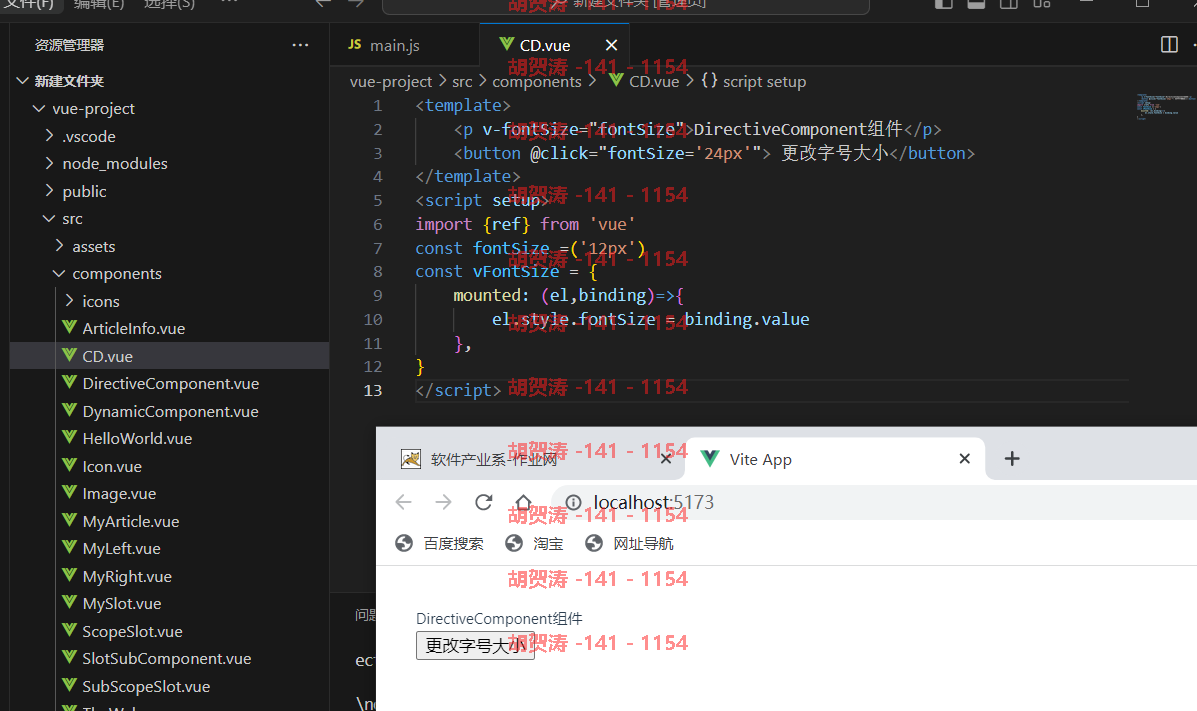Reload the localhost page
The width and height of the screenshot is (1197, 711).
[483, 502]
